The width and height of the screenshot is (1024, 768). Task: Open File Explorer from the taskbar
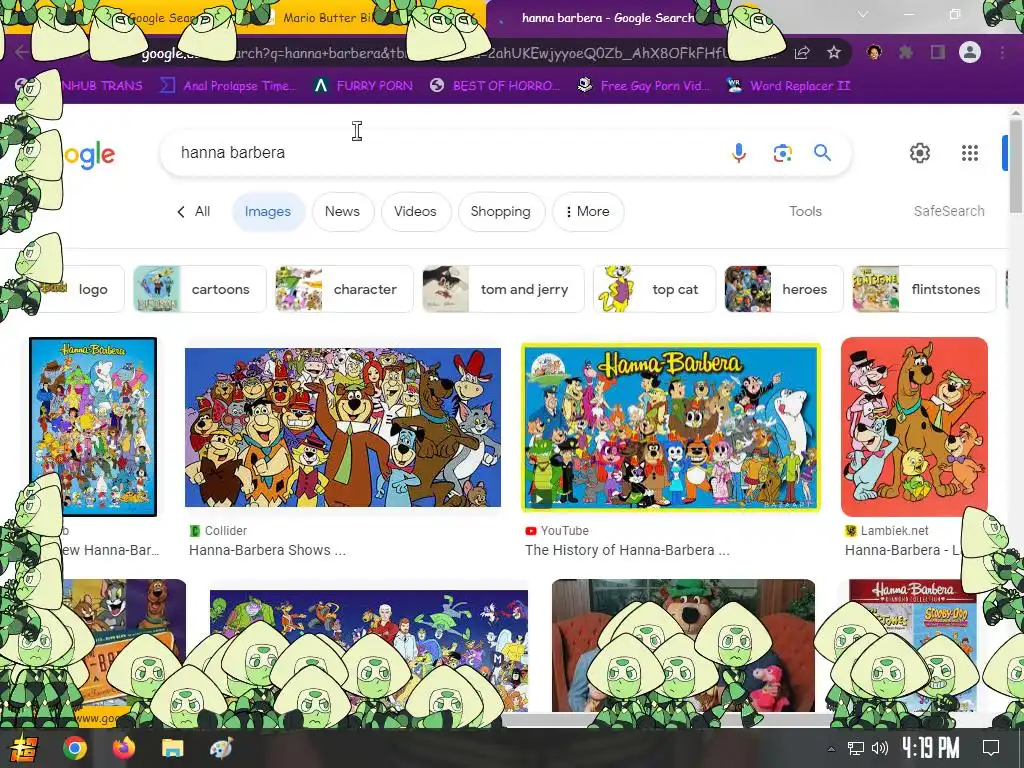(172, 748)
